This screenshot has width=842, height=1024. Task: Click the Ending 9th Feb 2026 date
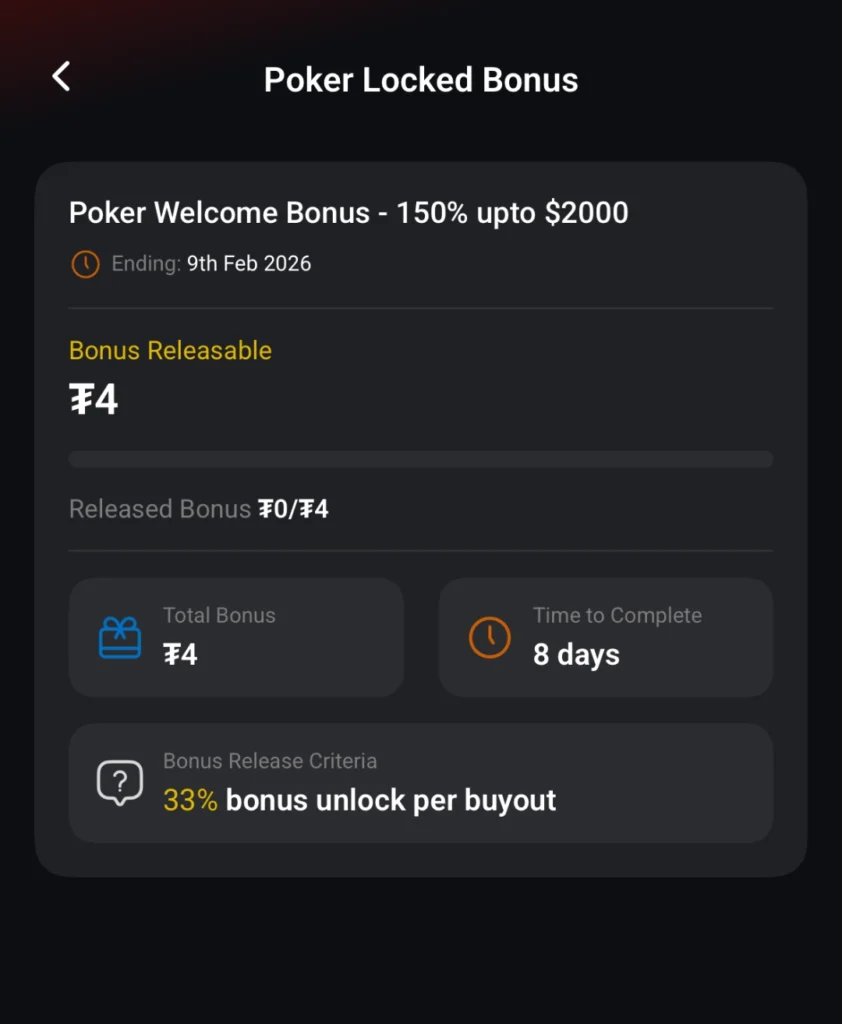248,264
